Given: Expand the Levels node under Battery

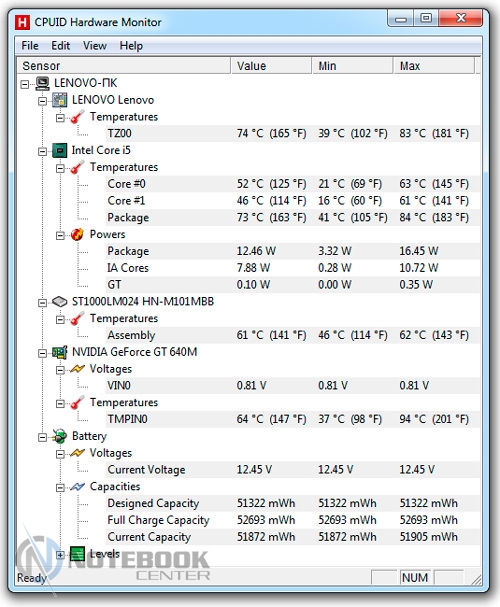Looking at the screenshot, I should point(60,555).
